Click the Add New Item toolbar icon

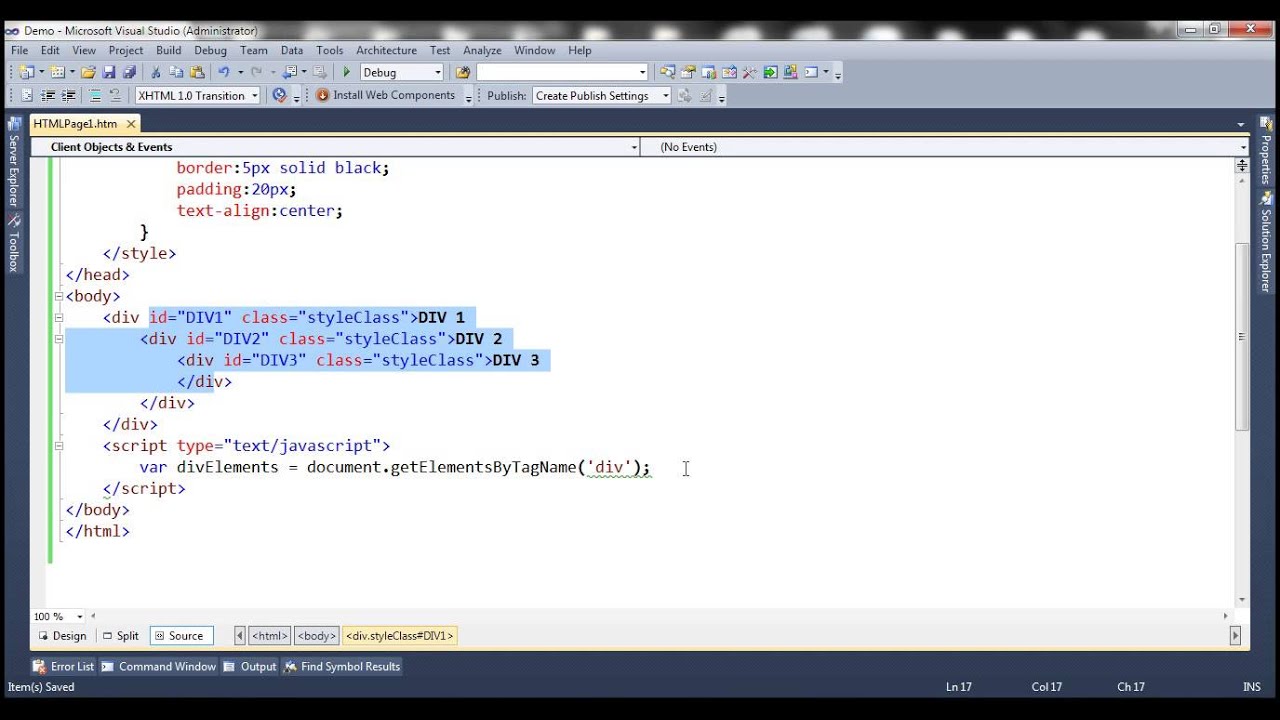tap(57, 72)
